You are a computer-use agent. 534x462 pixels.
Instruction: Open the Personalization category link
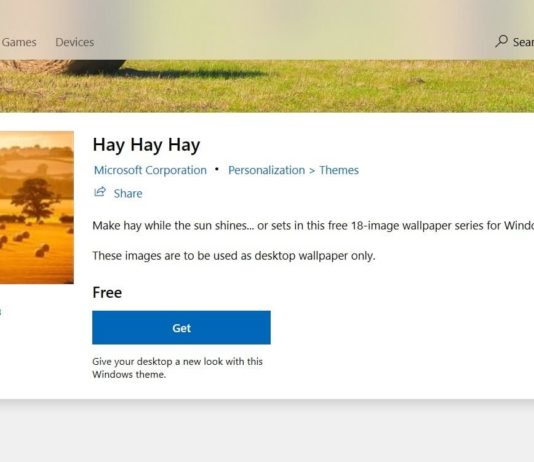pos(267,170)
